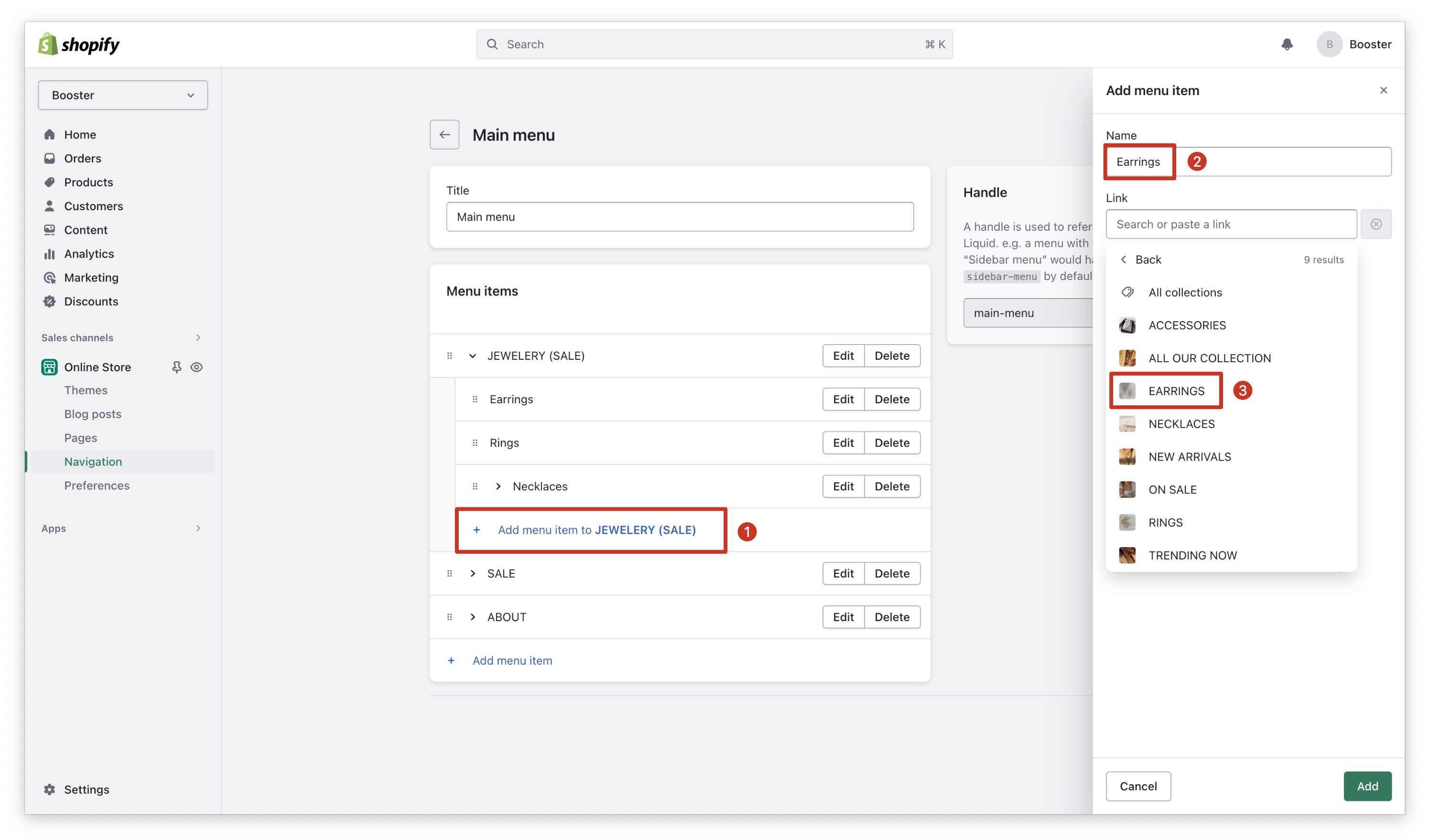The width and height of the screenshot is (1429, 840).
Task: Expand the Necklaces submenu
Action: (x=498, y=486)
